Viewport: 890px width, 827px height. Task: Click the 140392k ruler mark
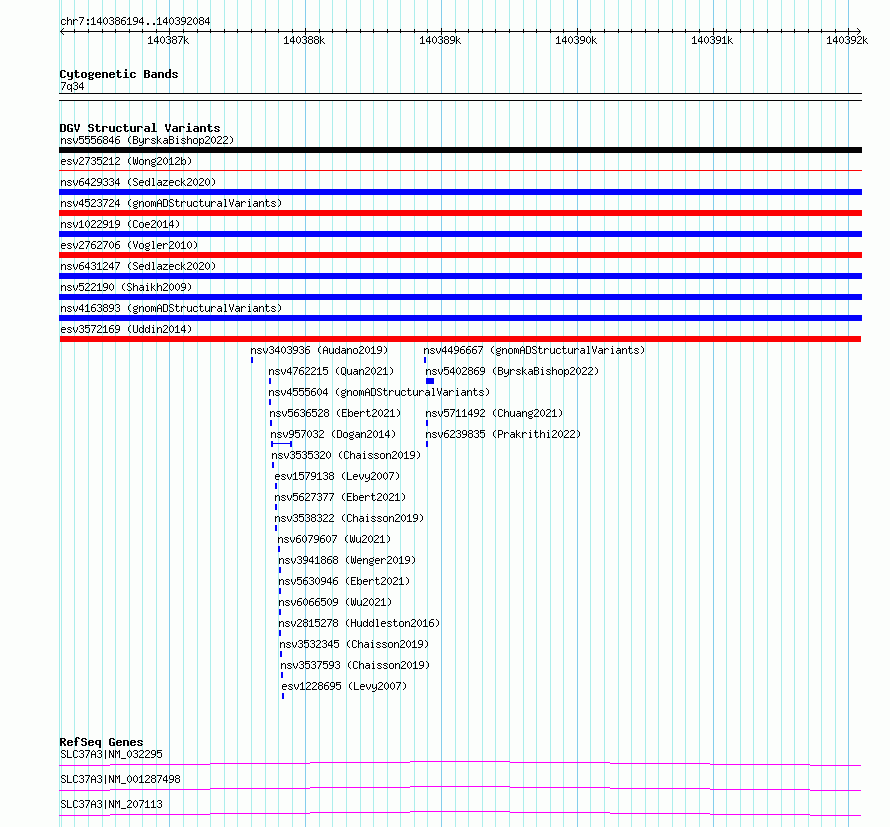(x=847, y=40)
